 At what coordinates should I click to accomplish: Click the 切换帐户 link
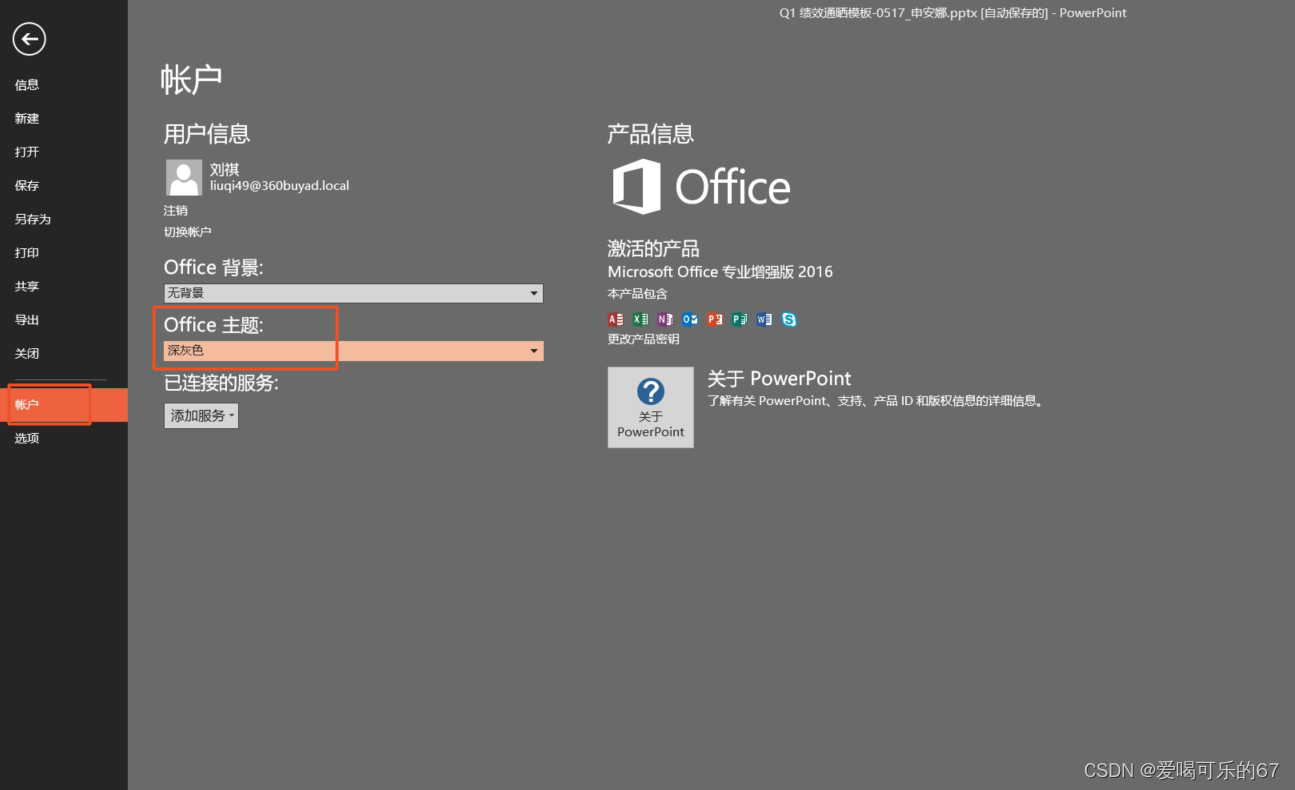(188, 232)
